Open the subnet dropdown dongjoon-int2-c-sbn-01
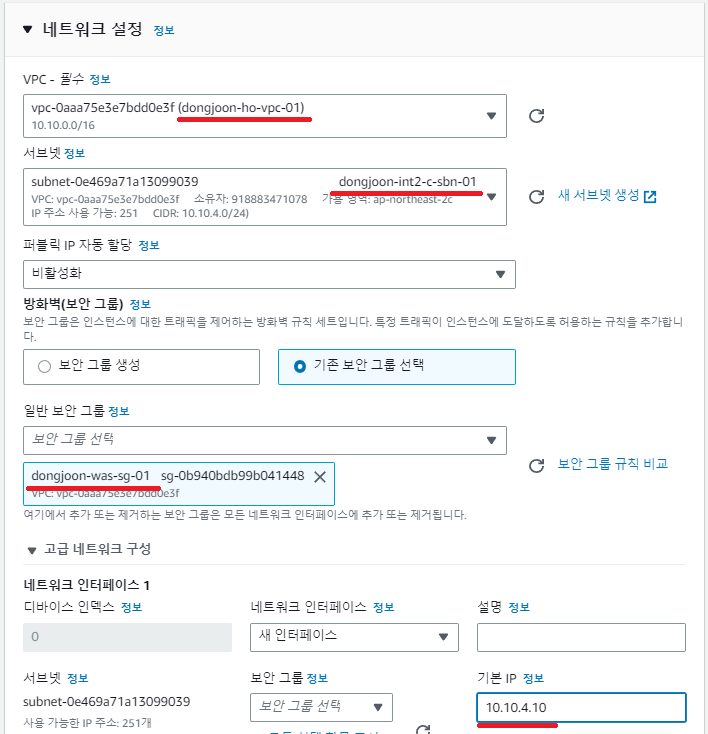Screen dimensions: 708x734 pos(265,197)
